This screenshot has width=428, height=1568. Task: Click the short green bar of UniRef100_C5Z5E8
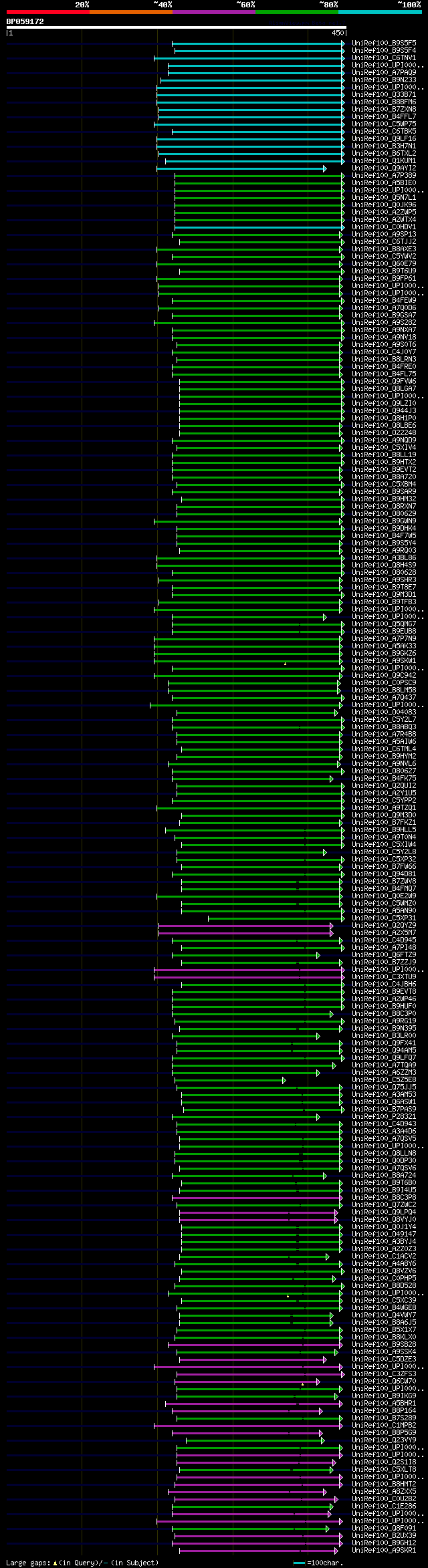230,1080
